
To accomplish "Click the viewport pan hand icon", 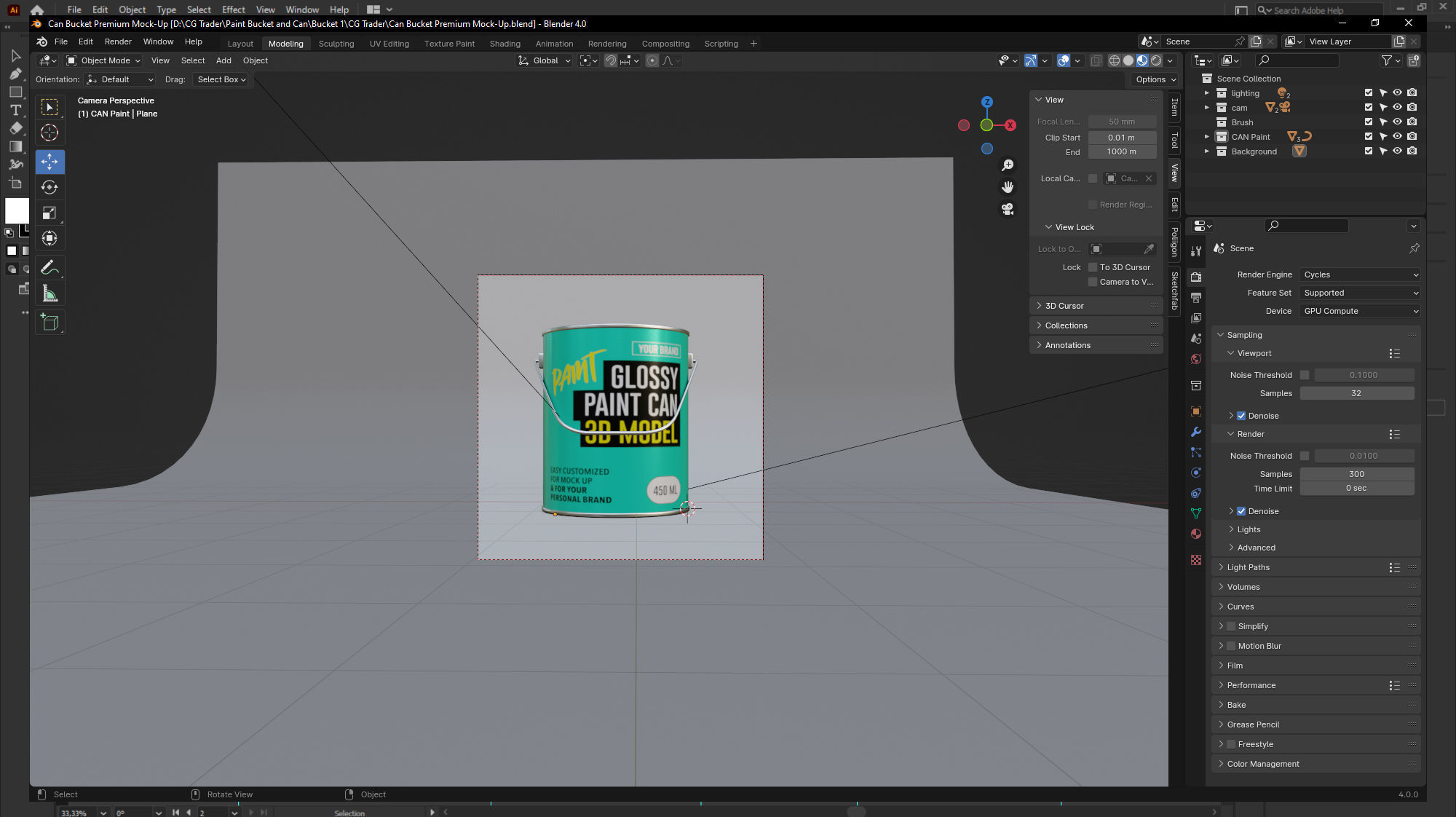I will [1008, 187].
